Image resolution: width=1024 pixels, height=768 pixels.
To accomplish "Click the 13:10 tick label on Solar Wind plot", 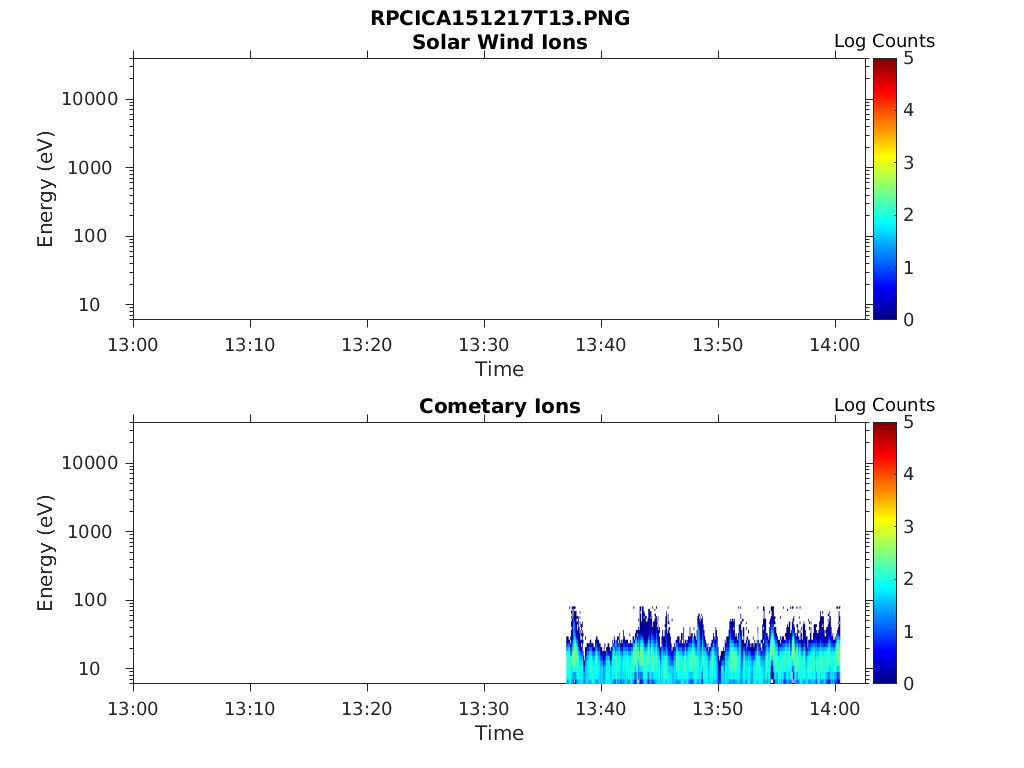I will click(x=250, y=345).
